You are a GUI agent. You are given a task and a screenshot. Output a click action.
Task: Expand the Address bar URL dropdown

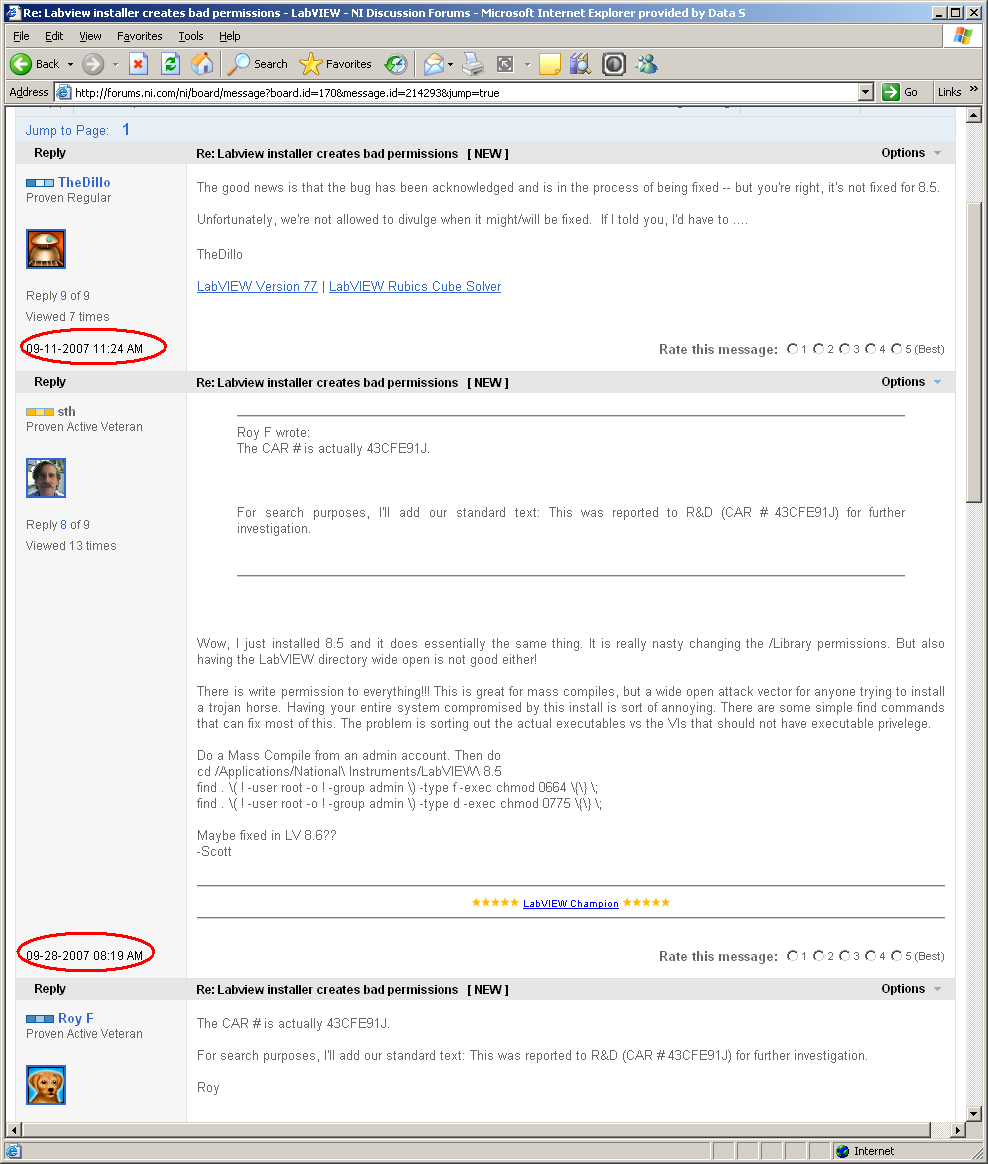866,92
